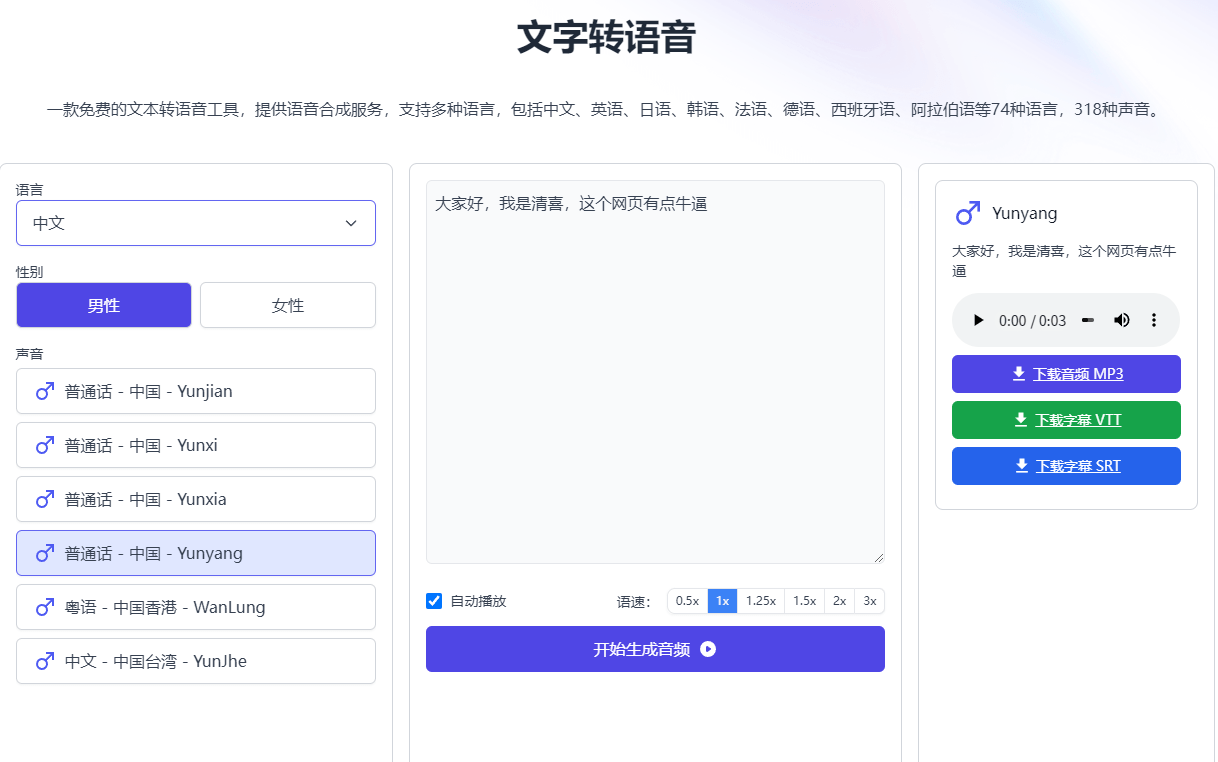Select the 普通话 - 中国 - Yunjian voice entry
The image size is (1218, 762).
point(195,391)
